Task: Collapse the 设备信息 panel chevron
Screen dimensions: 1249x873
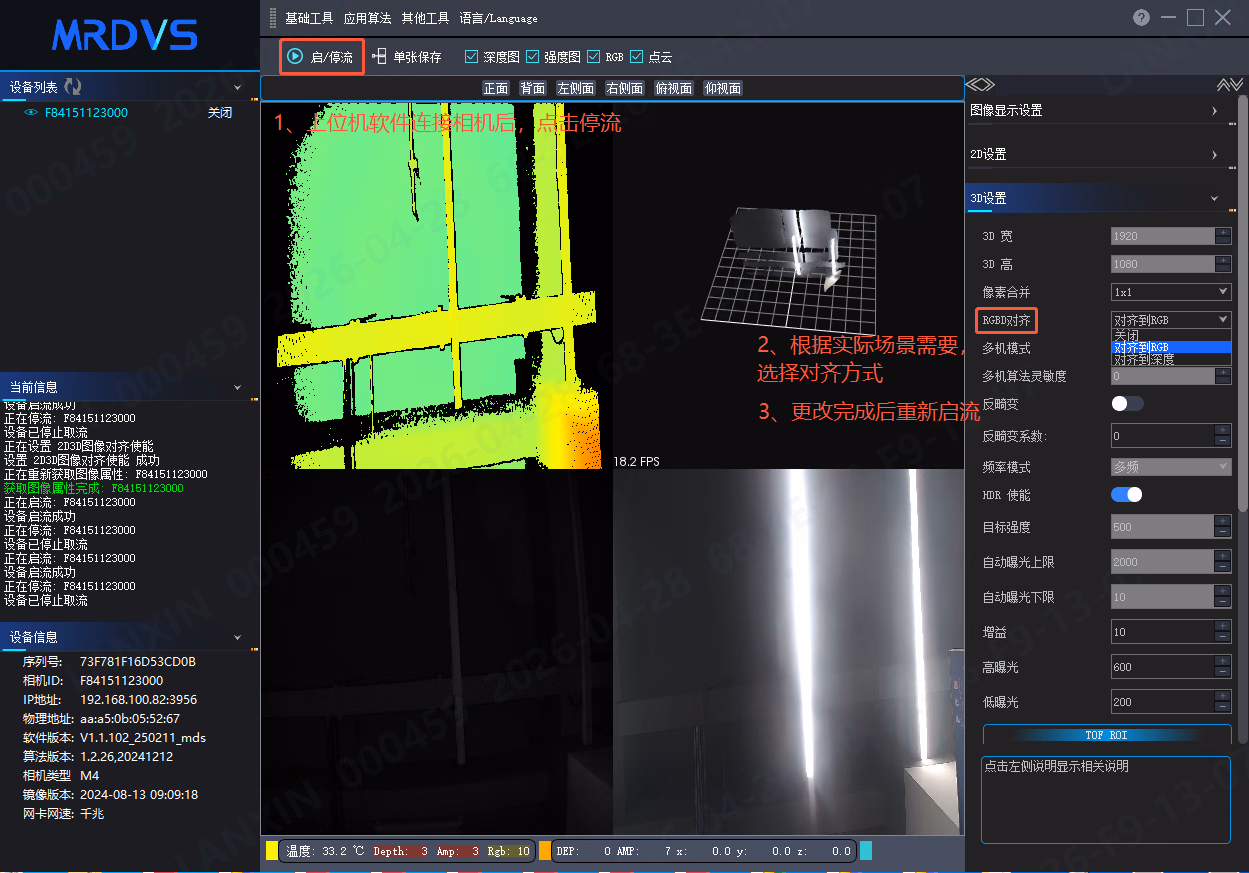Action: click(x=237, y=637)
